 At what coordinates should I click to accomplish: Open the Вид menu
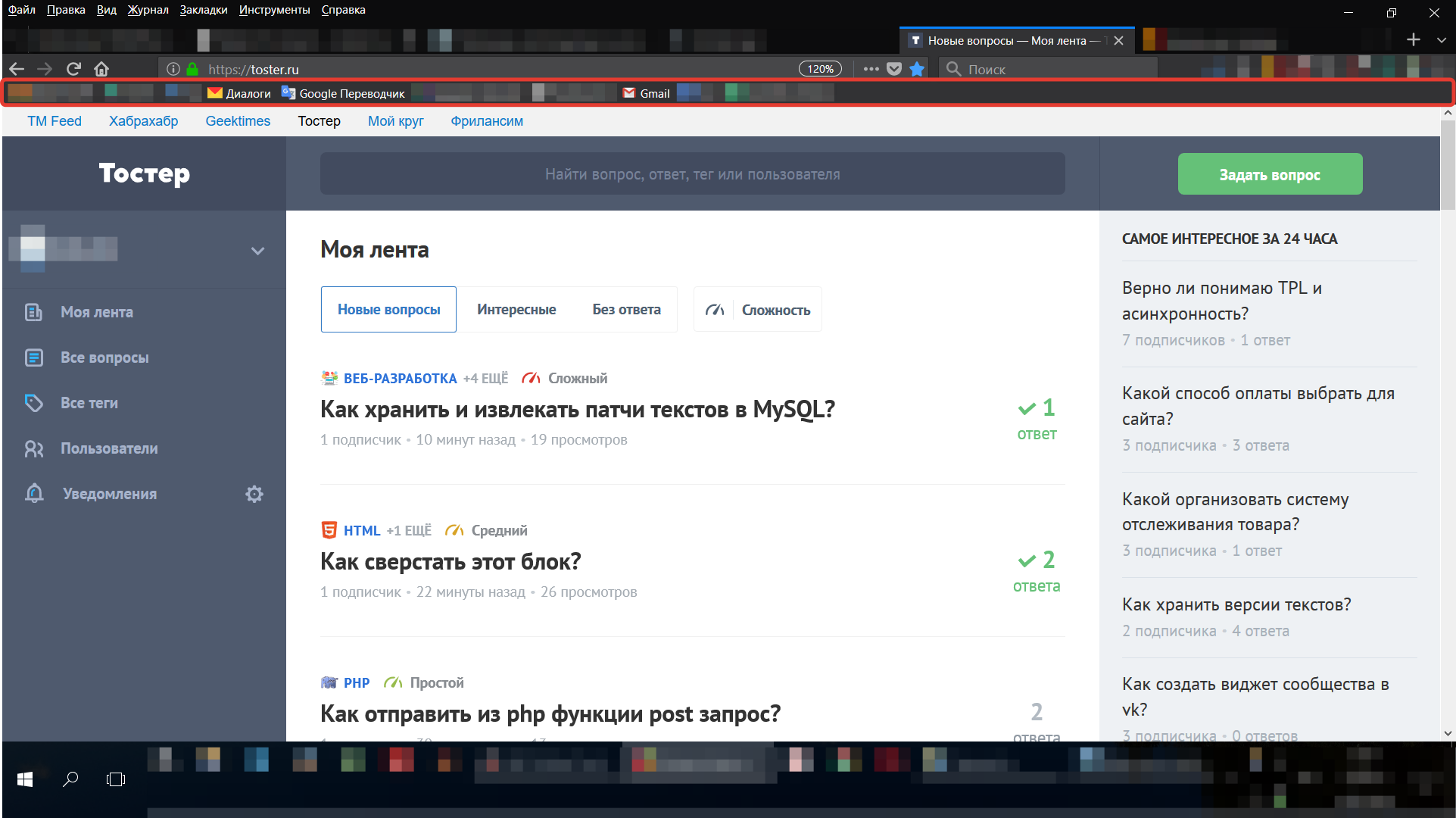click(x=107, y=10)
